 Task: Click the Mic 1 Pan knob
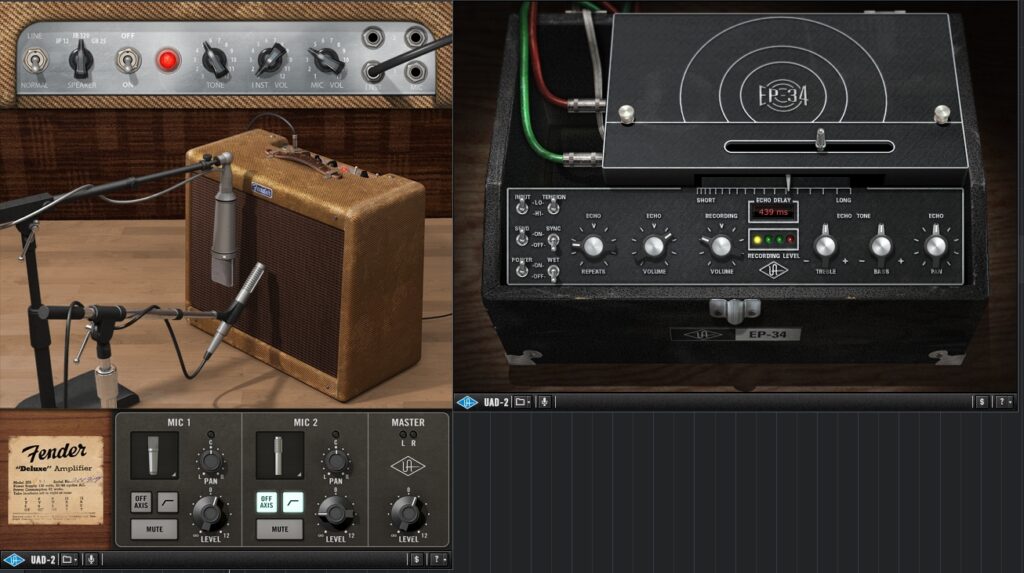click(x=210, y=461)
